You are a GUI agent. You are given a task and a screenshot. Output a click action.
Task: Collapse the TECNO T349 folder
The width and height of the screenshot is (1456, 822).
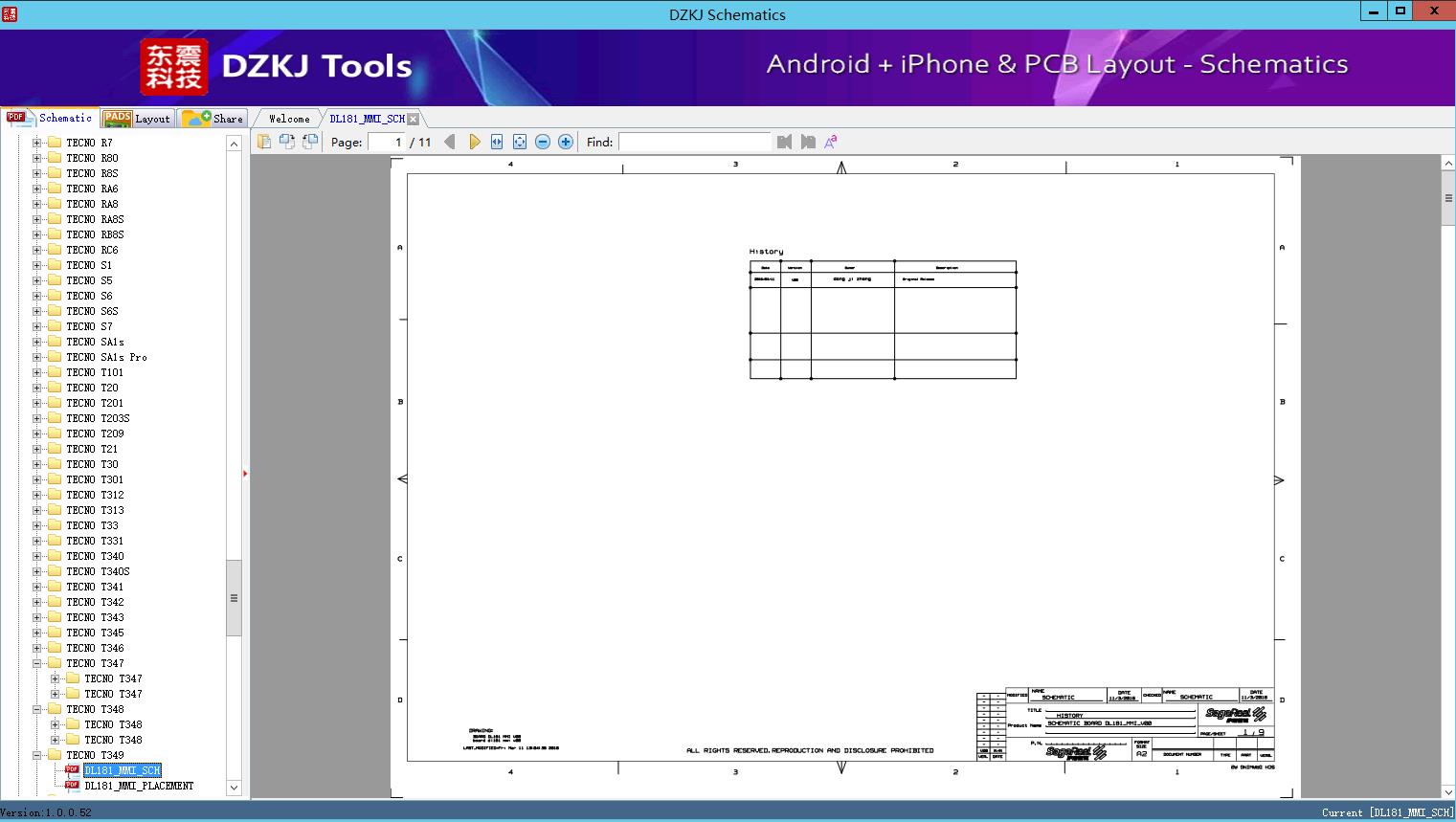pyautogui.click(x=36, y=755)
